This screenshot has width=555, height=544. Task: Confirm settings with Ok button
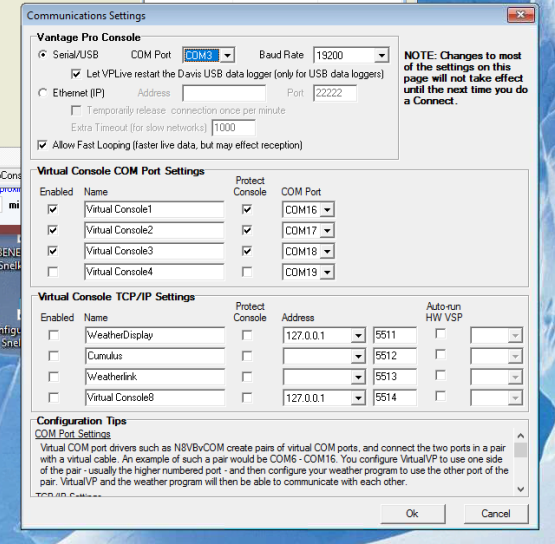click(x=413, y=514)
